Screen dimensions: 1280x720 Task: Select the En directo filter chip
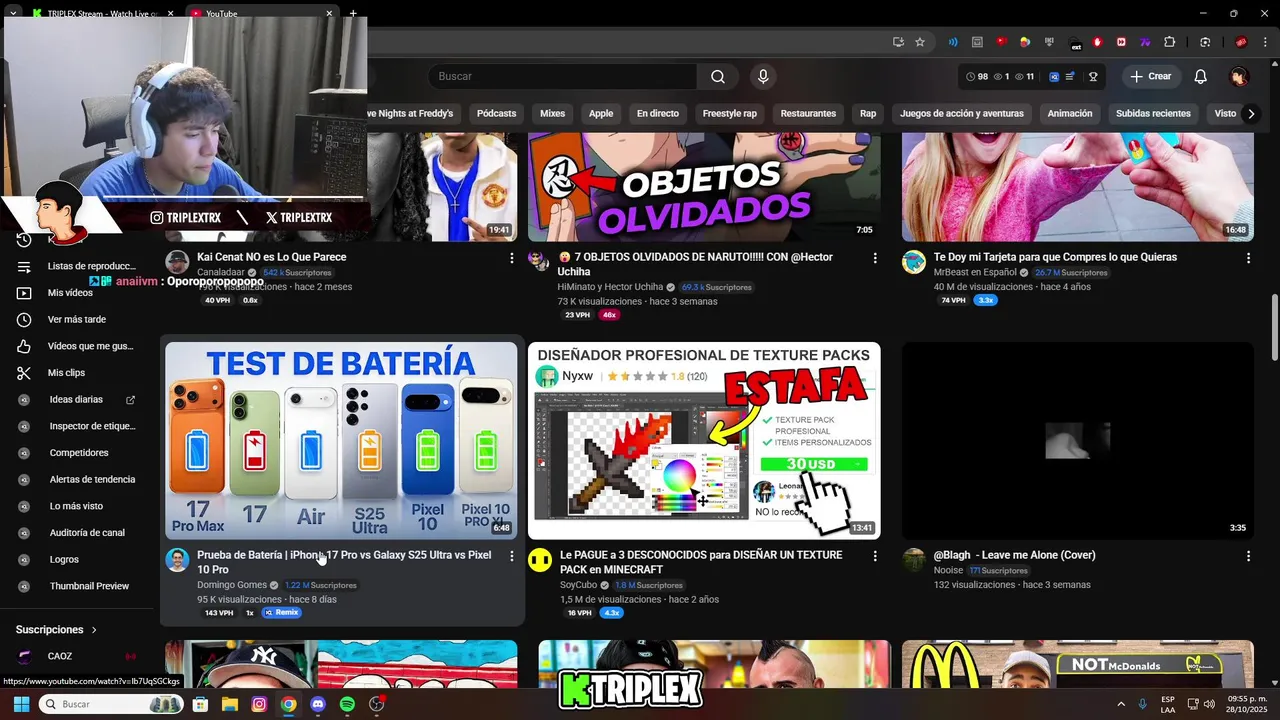point(658,114)
